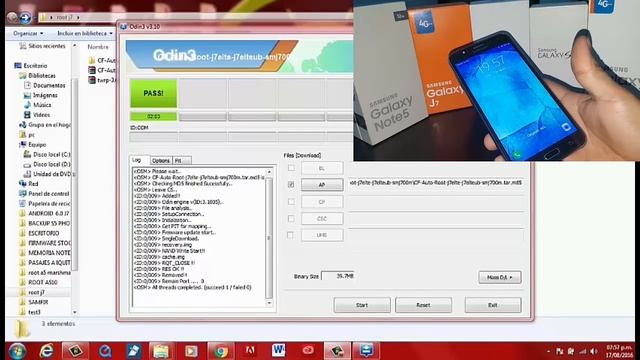Select Equipo in Explorer sidebar
640x360 pixels.
tap(33, 144)
